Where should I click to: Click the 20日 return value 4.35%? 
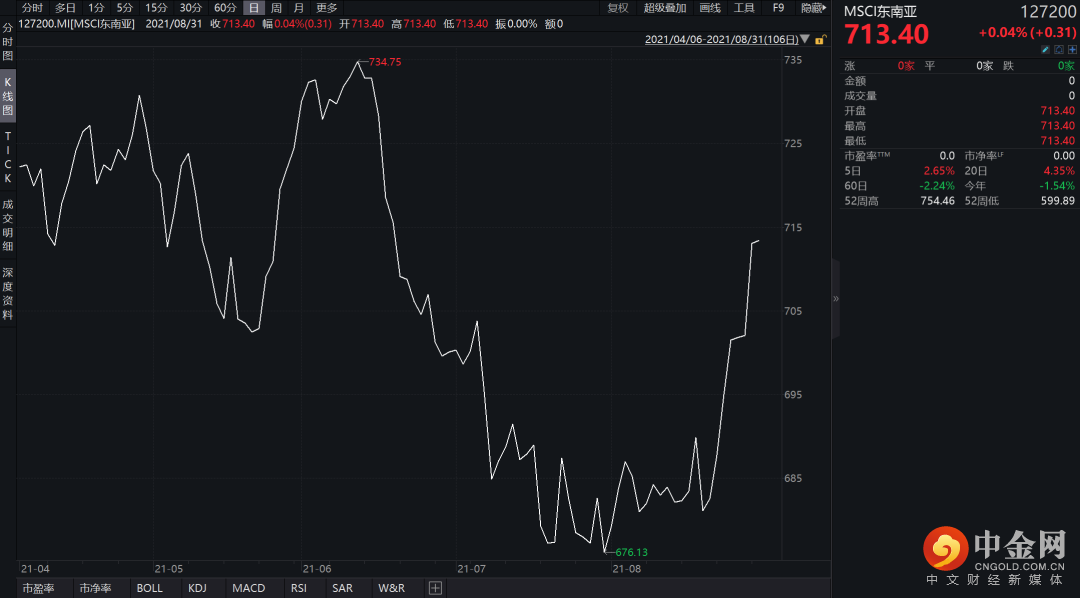click(x=1059, y=171)
